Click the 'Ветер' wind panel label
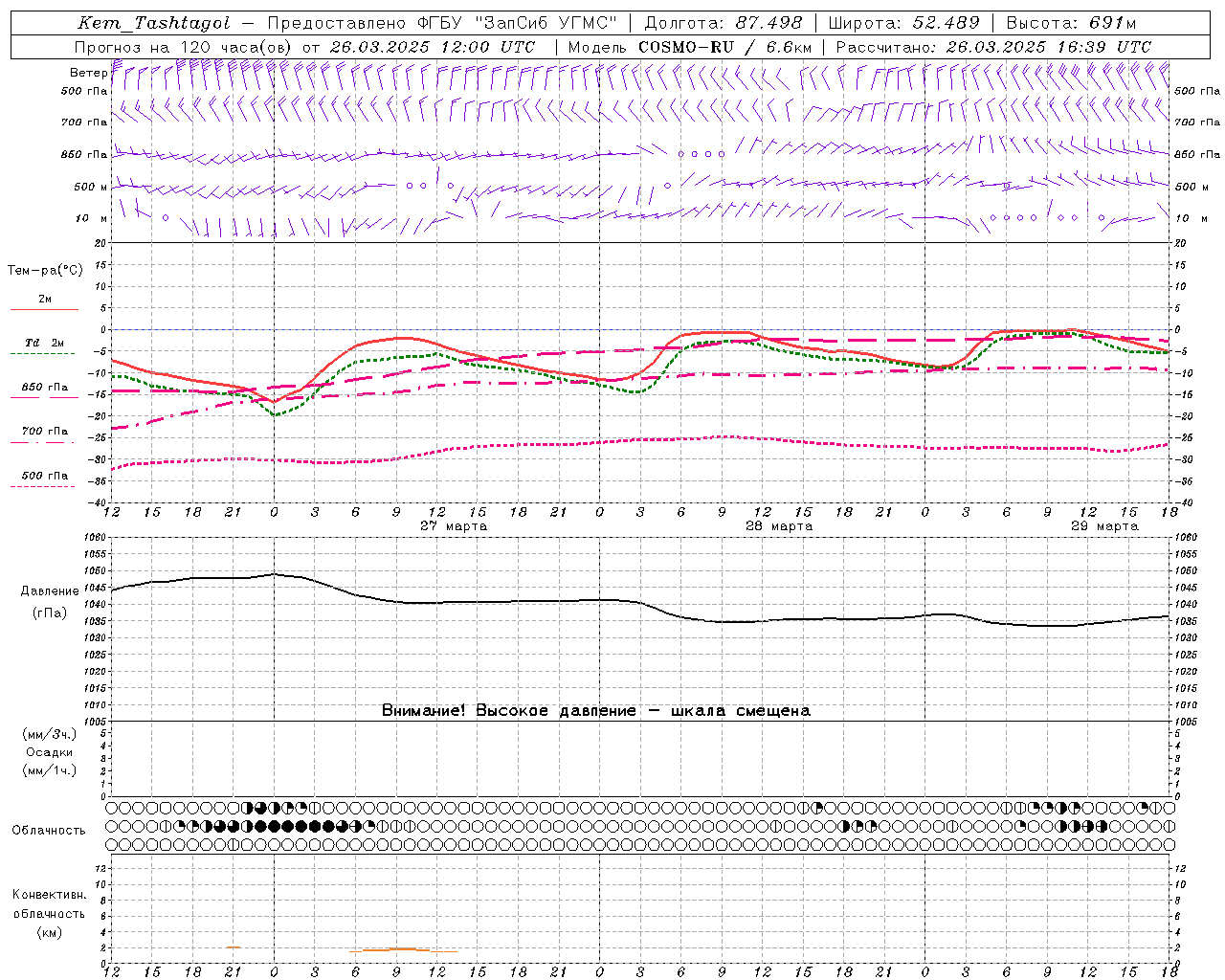The width and height of the screenshot is (1225, 980). coord(88,73)
